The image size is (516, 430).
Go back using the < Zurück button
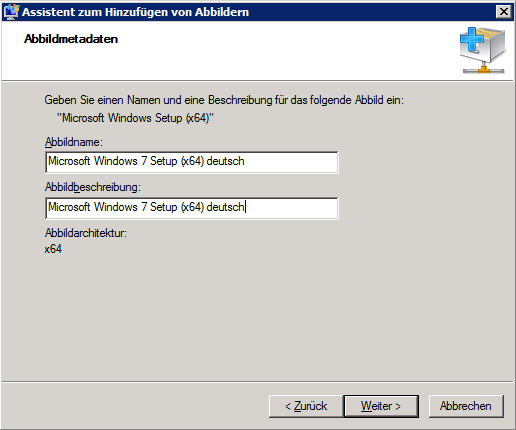point(306,406)
